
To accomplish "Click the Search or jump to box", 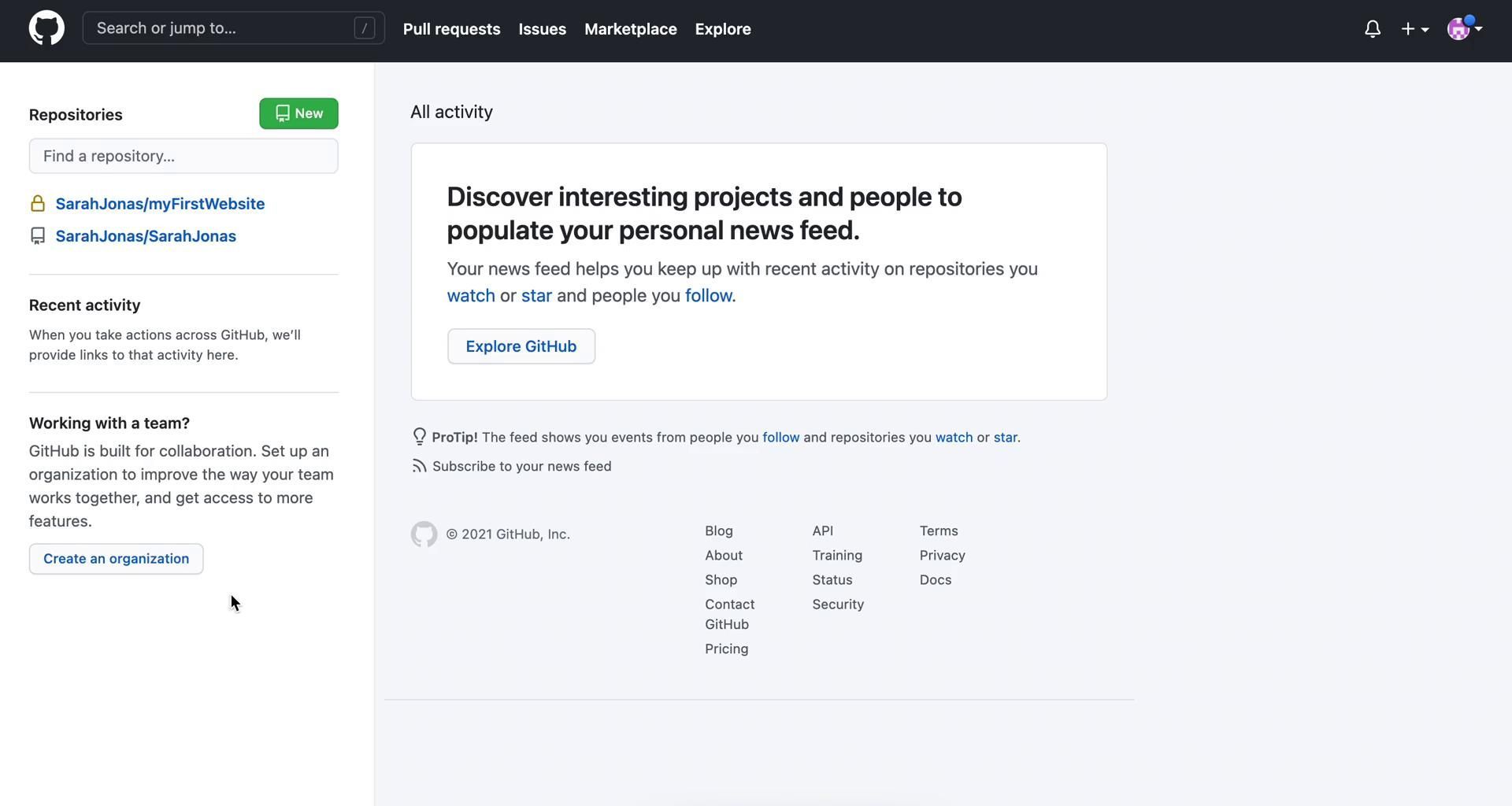I will coord(220,28).
